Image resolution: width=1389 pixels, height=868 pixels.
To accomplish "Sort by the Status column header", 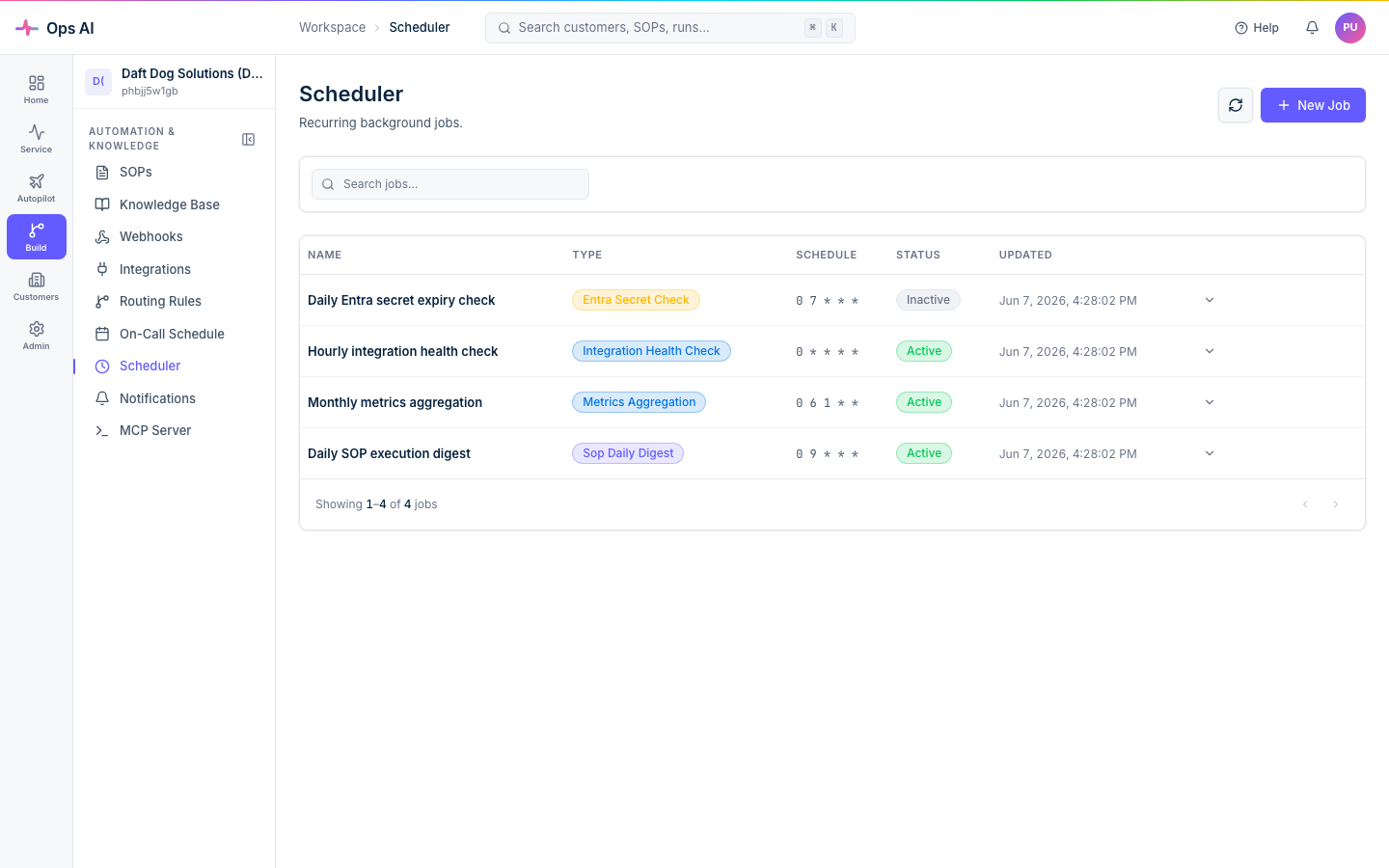I will pyautogui.click(x=918, y=255).
